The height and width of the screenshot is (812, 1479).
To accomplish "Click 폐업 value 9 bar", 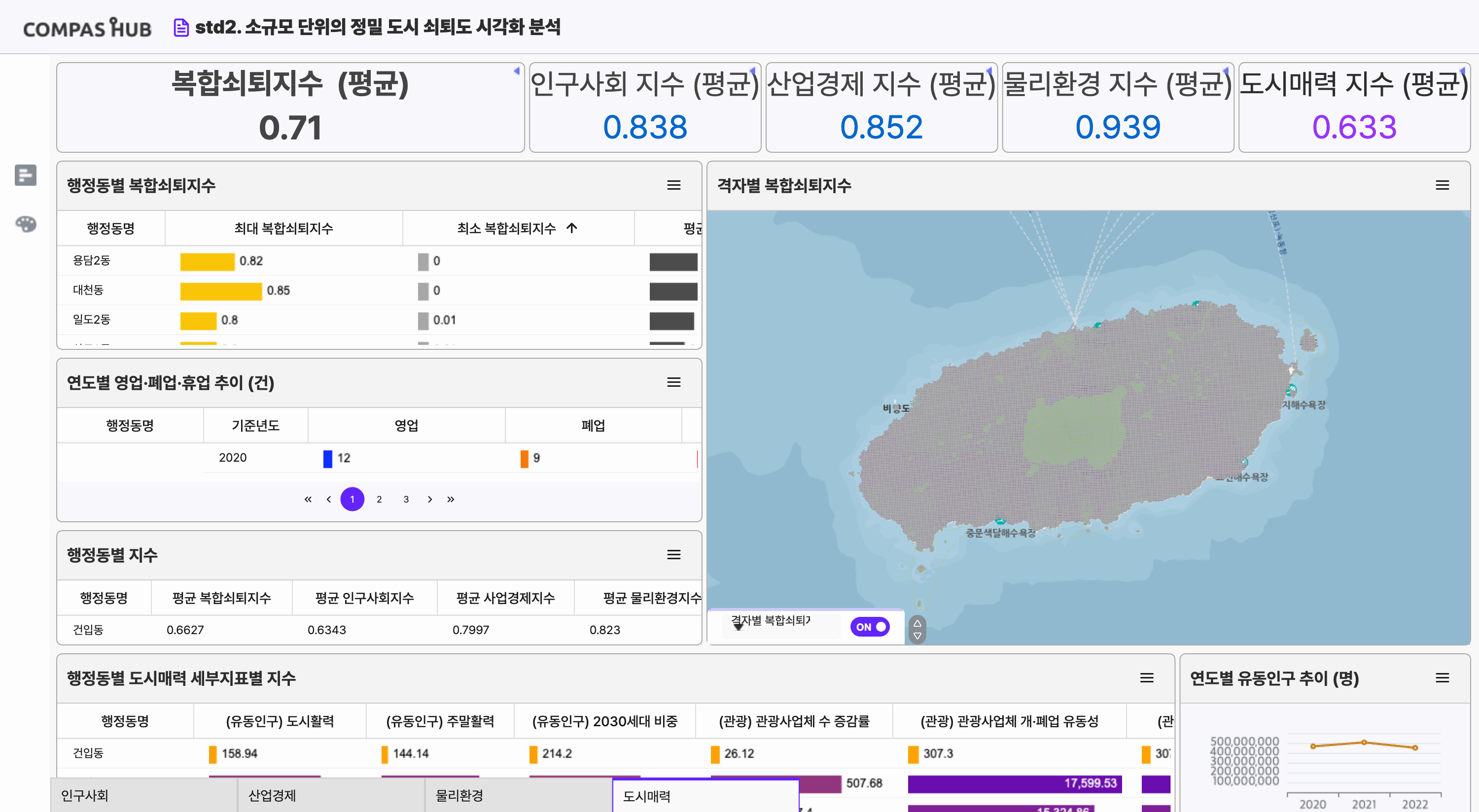I will pyautogui.click(x=524, y=459).
